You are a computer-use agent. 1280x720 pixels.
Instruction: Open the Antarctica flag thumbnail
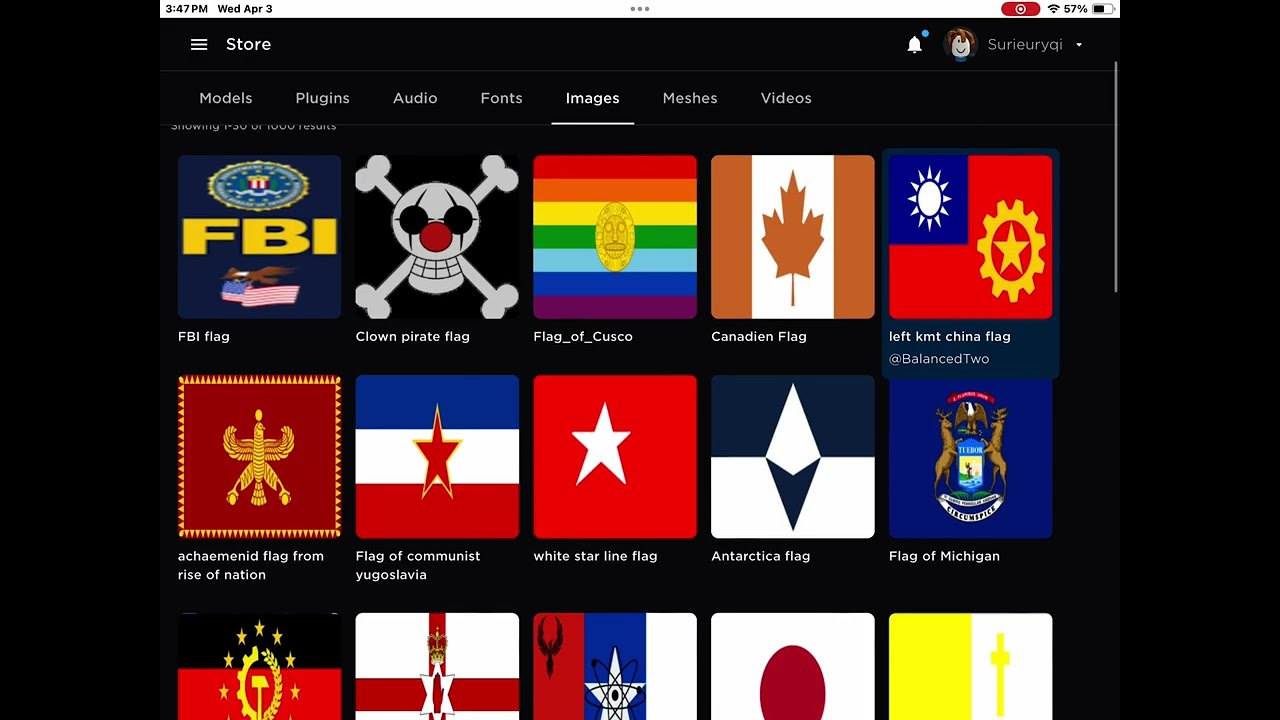[793, 457]
